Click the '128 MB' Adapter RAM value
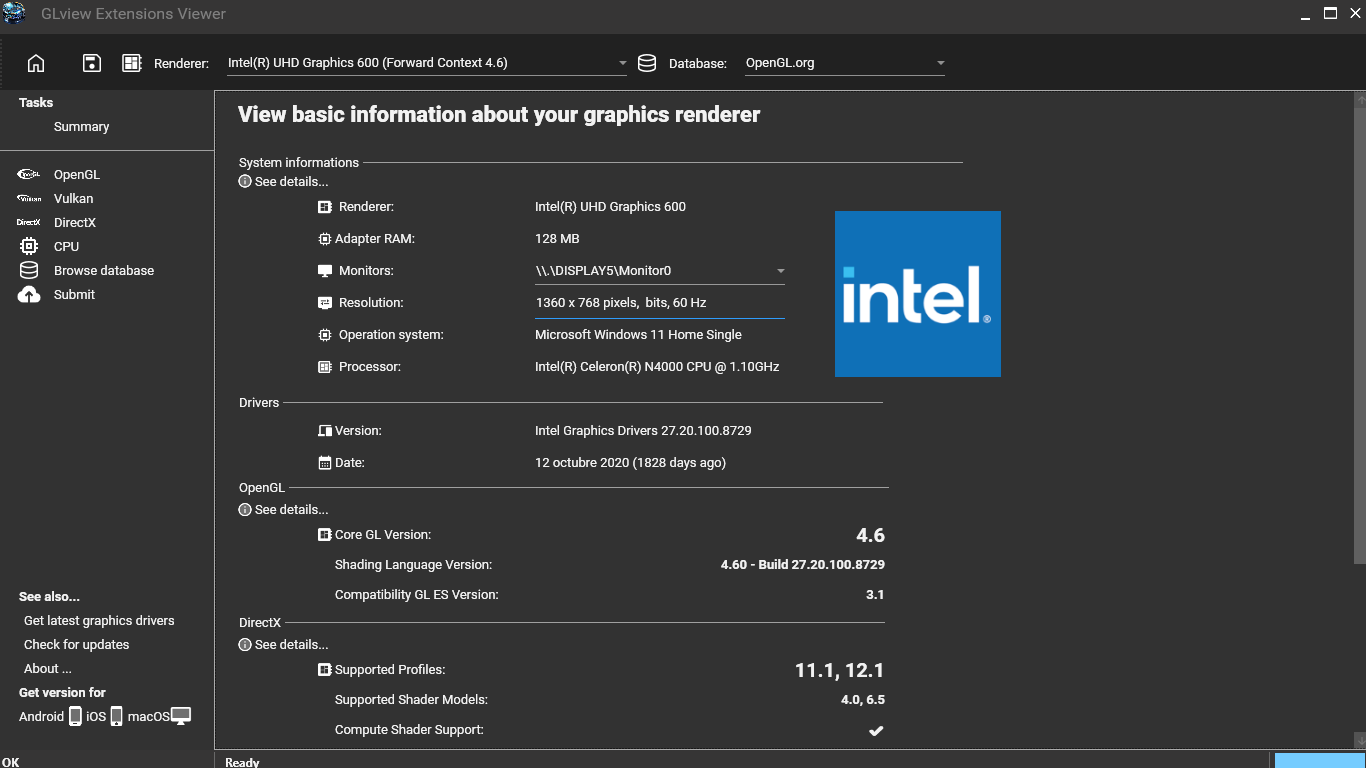The width and height of the screenshot is (1366, 768). pos(557,239)
